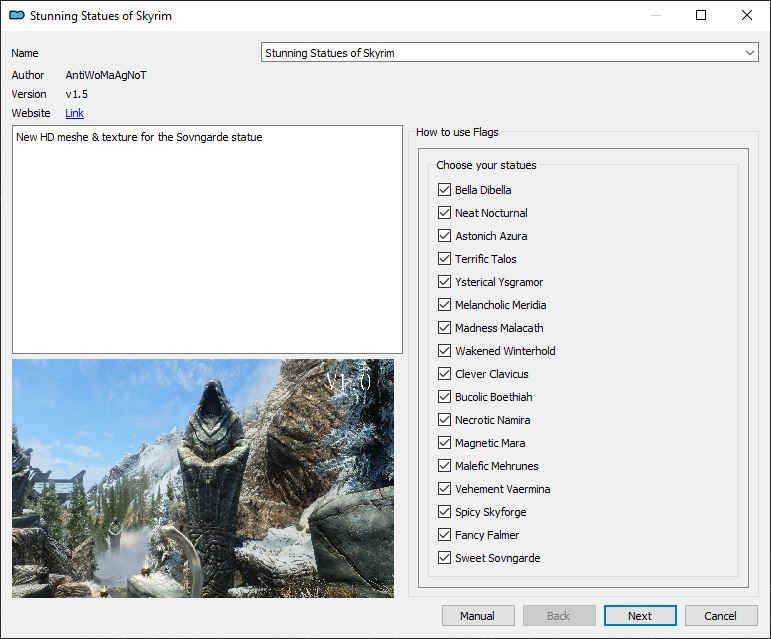Toggle Fancy Falmer checkbox
771x639 pixels.
444,535
